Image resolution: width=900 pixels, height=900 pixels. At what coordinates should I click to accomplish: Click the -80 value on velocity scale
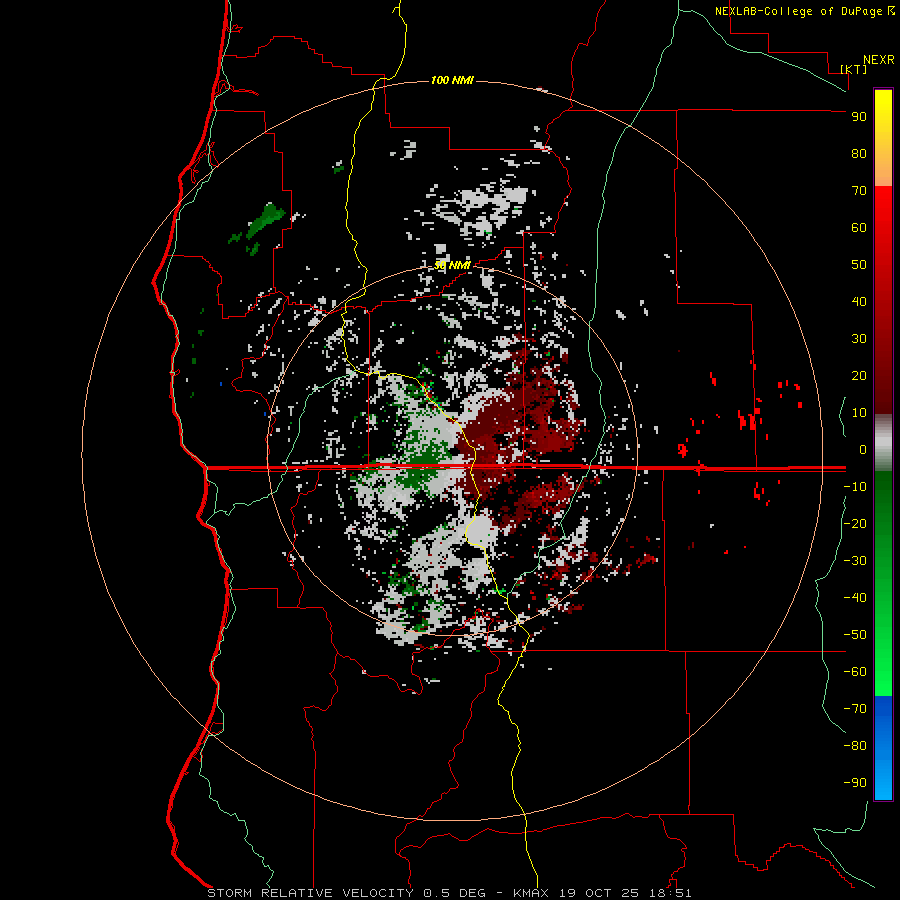pyautogui.click(x=855, y=746)
